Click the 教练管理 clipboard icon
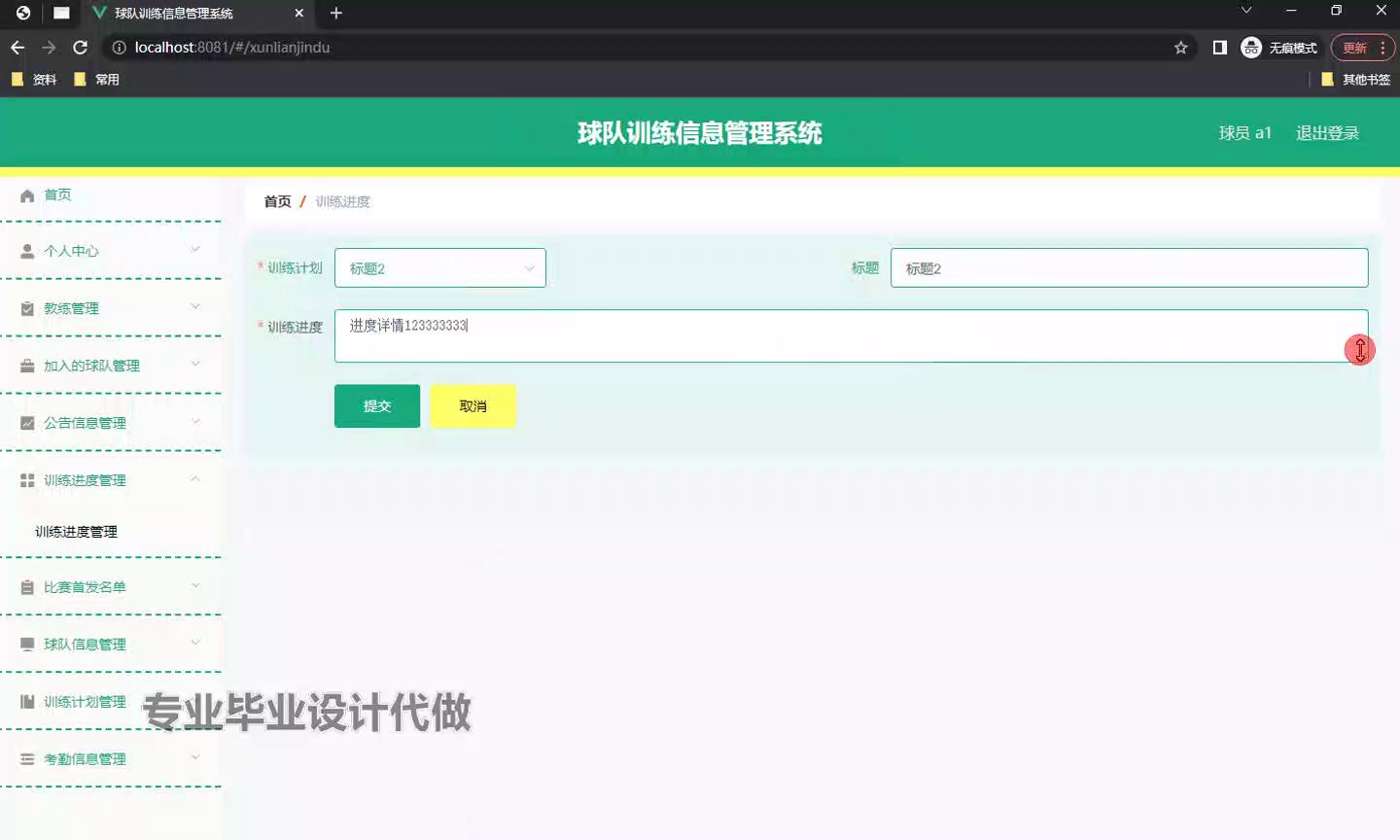 (27, 309)
